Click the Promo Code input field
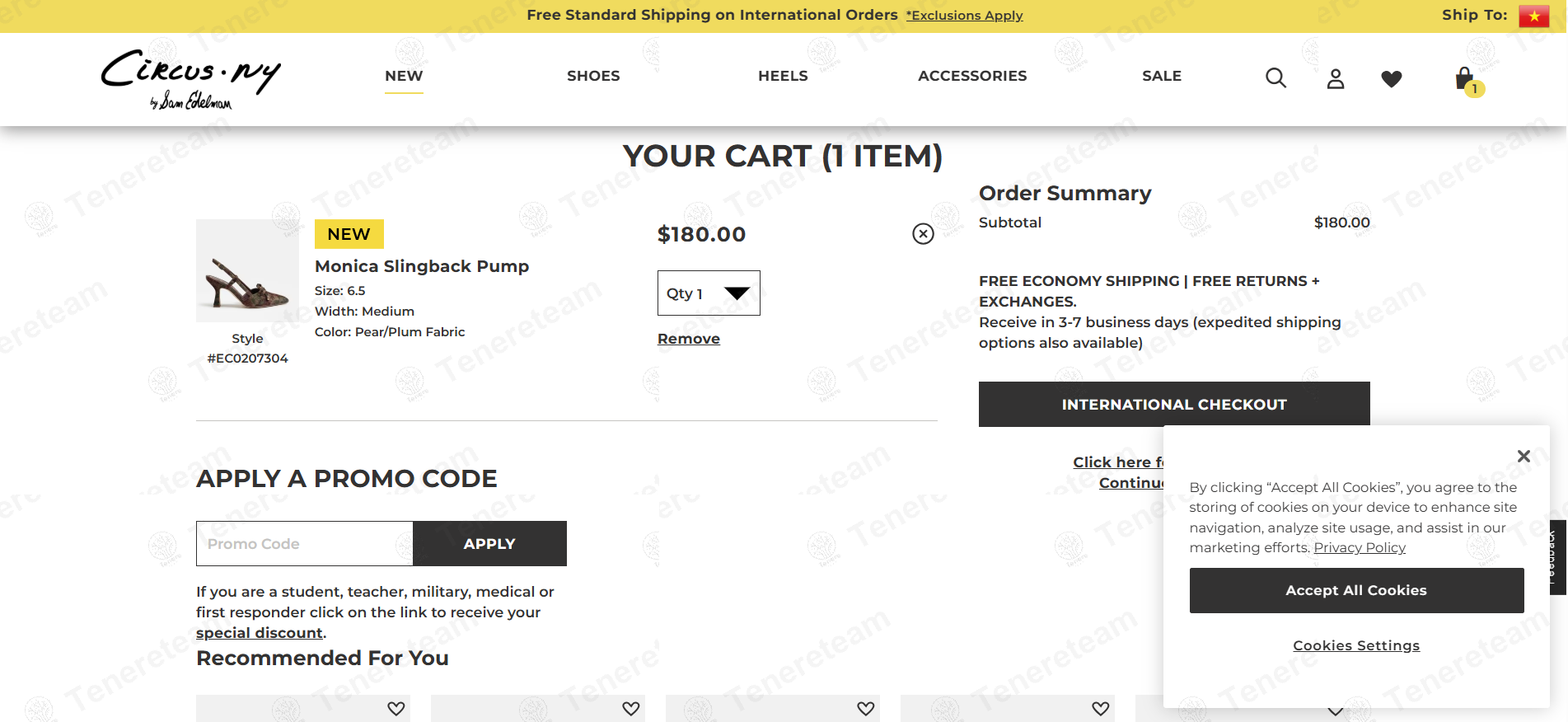 point(305,544)
